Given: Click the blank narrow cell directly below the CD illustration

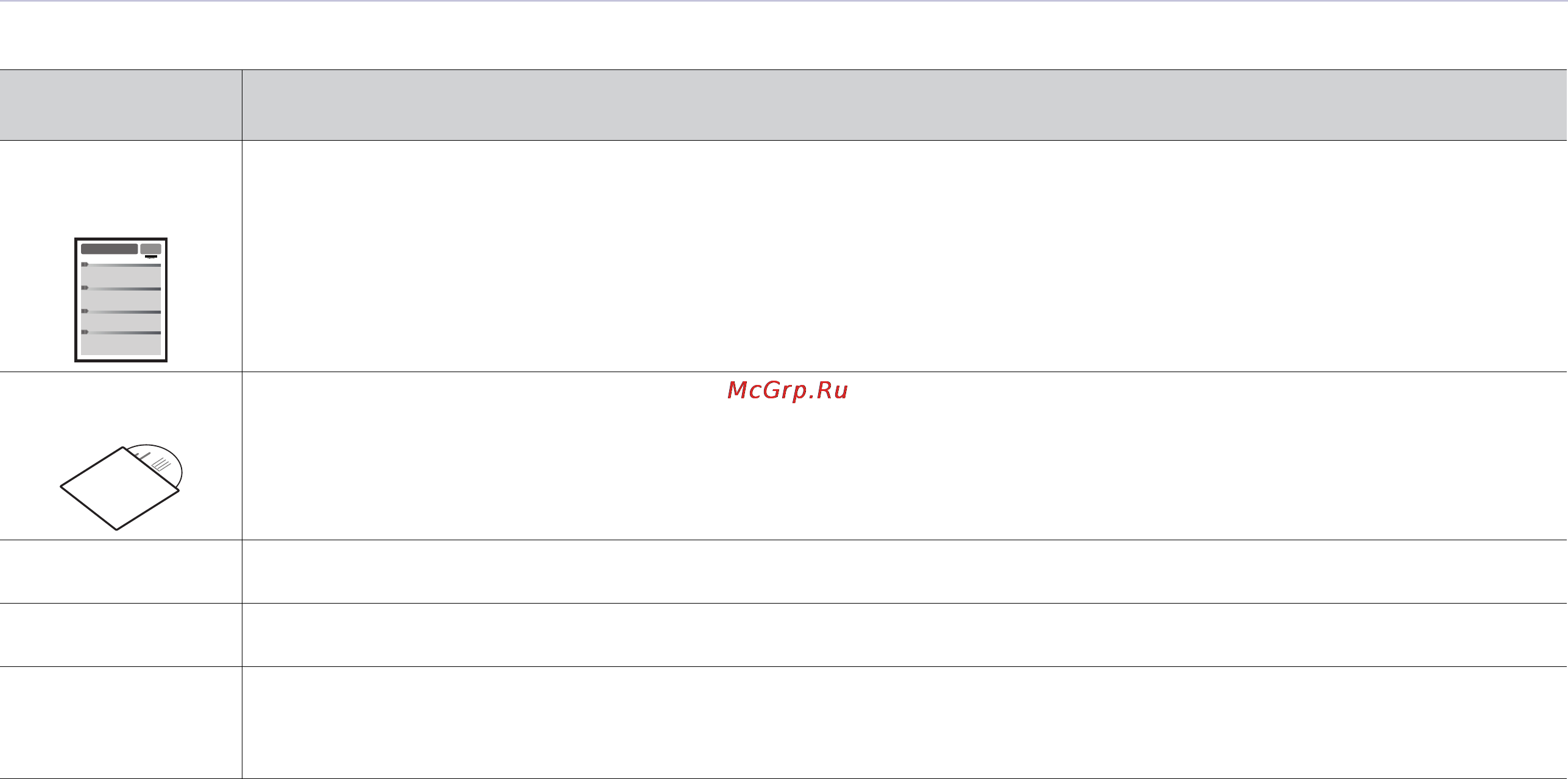Looking at the screenshot, I should click(x=121, y=571).
